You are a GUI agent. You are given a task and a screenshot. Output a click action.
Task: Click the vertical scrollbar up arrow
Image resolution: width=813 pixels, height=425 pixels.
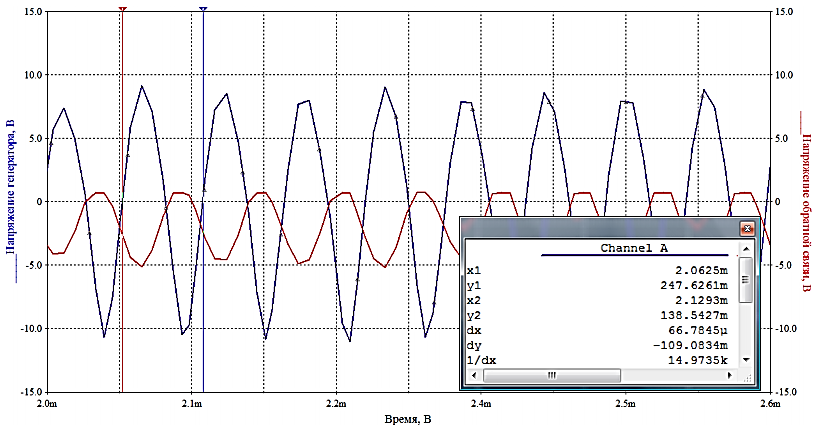pos(746,249)
